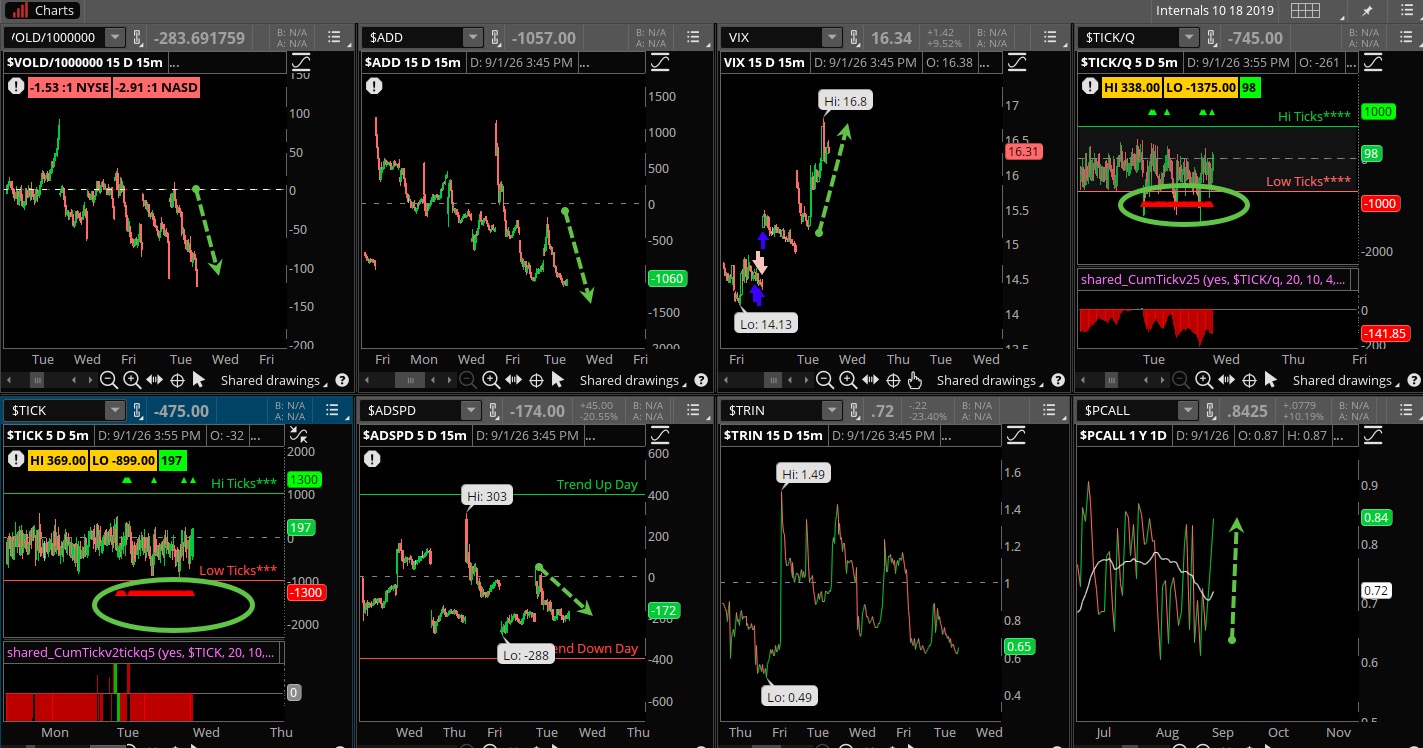Open help icon beside VOLD Shared drawings
The height and width of the screenshot is (748, 1423).
point(342,380)
